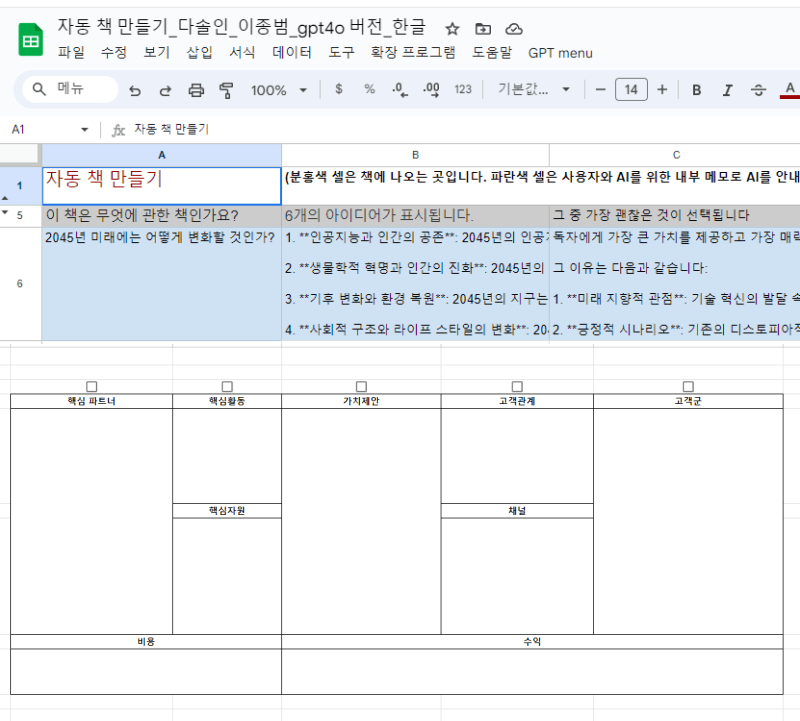
Task: Click the print icon
Action: 196,90
